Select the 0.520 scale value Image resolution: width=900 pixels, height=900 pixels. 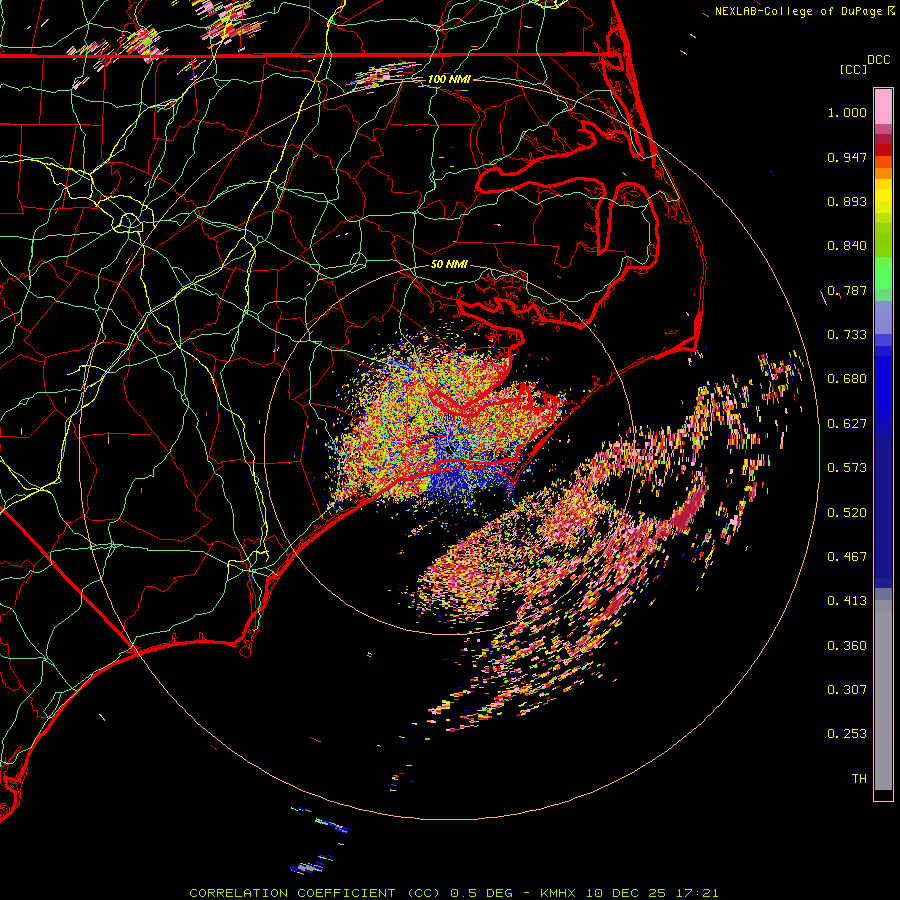(x=847, y=513)
